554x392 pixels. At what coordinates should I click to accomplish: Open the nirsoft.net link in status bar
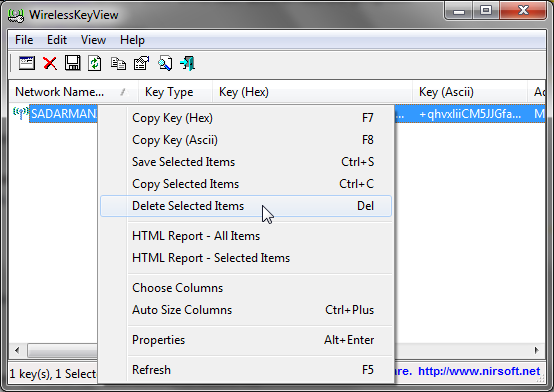[479, 371]
